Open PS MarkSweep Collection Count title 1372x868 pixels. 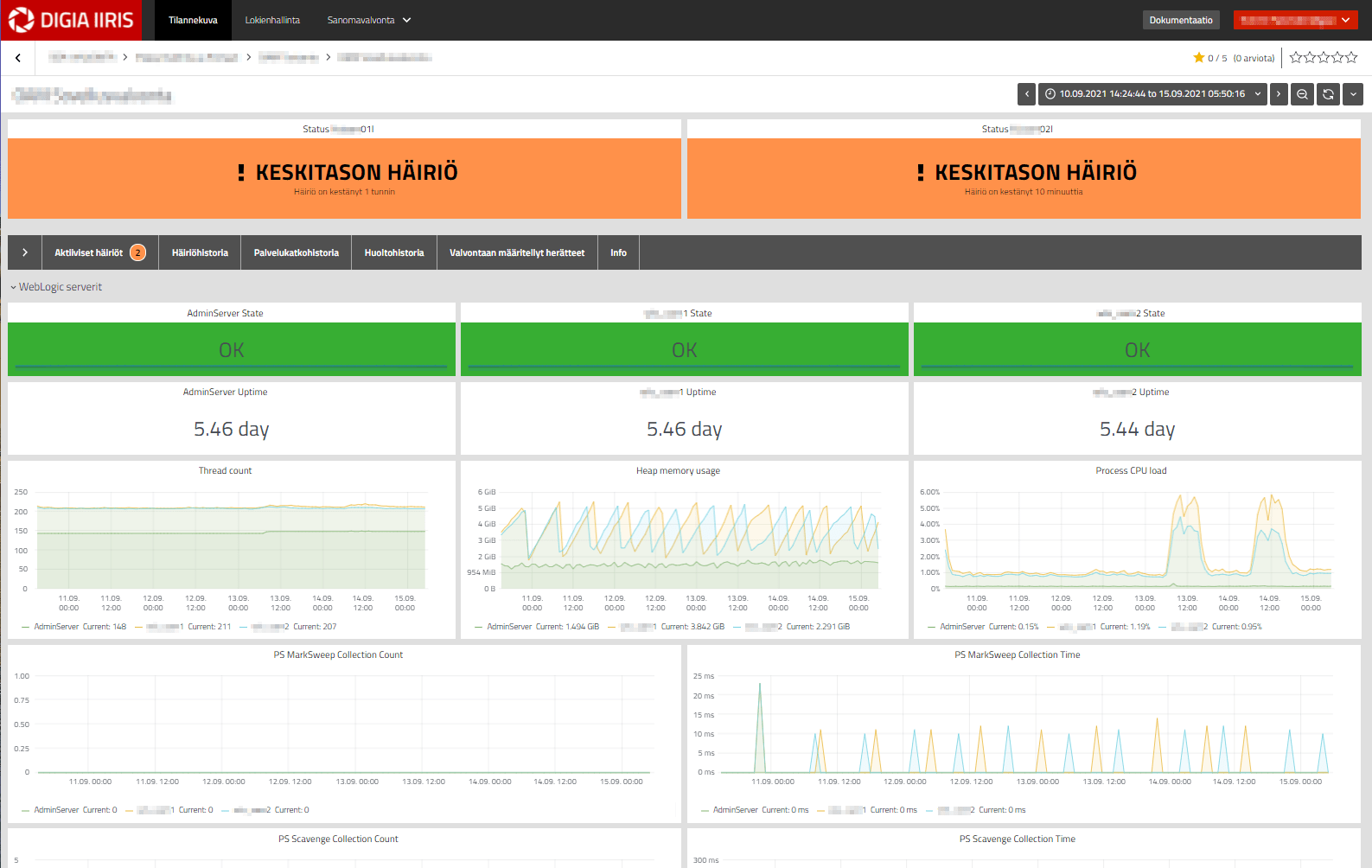click(x=338, y=655)
